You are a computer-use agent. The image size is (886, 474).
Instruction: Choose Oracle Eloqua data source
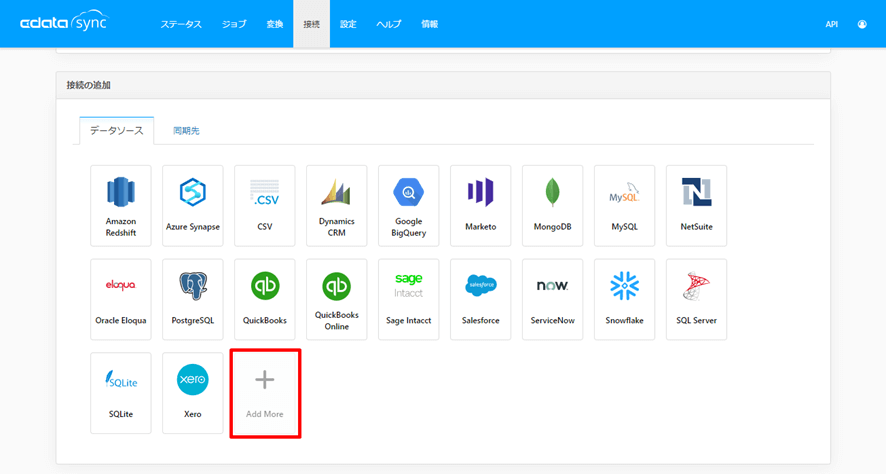coord(121,299)
